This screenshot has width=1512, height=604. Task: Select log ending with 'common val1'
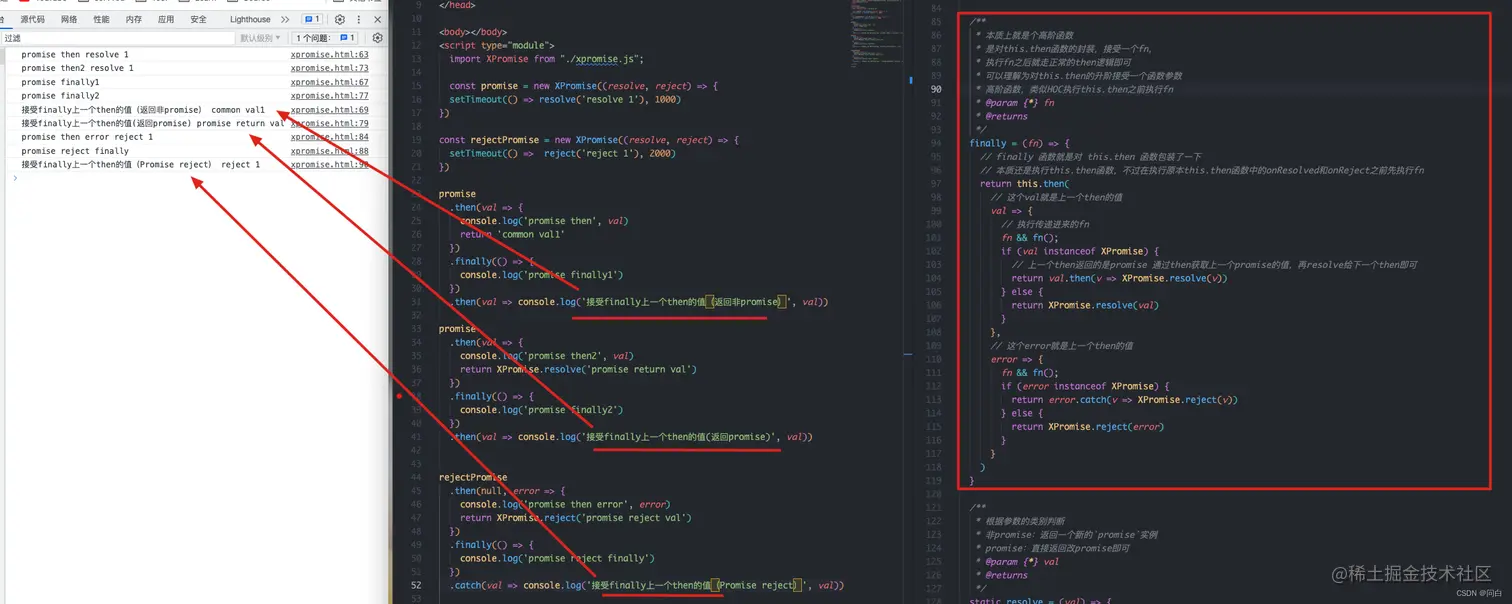pos(143,110)
